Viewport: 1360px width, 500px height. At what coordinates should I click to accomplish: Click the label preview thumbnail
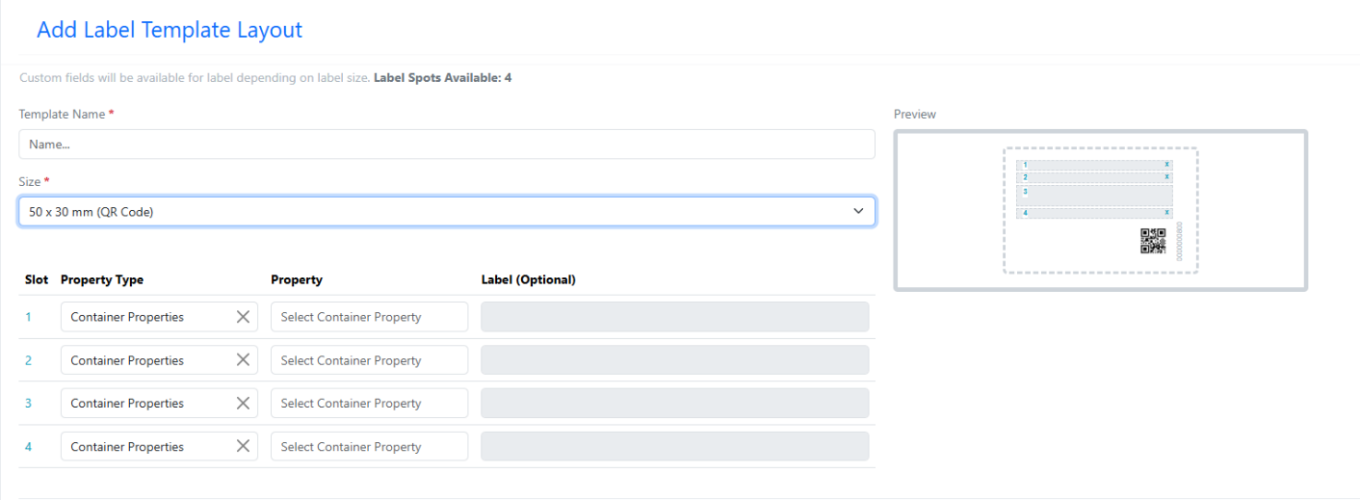coord(1100,210)
